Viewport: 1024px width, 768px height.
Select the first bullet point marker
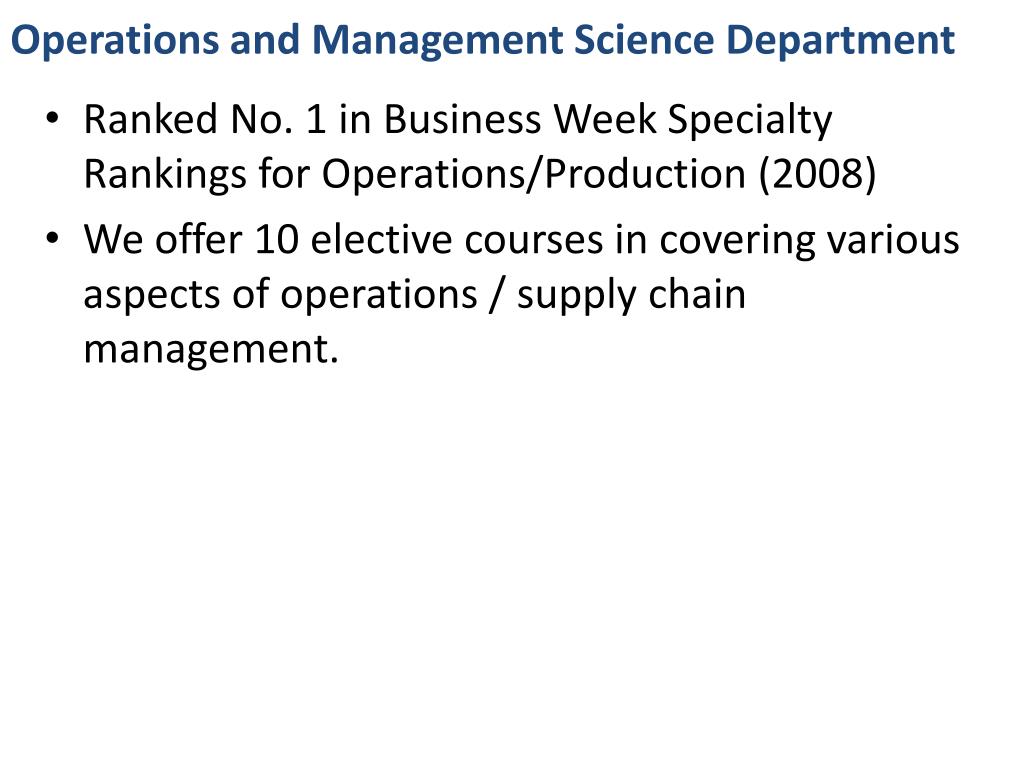tap(52, 118)
